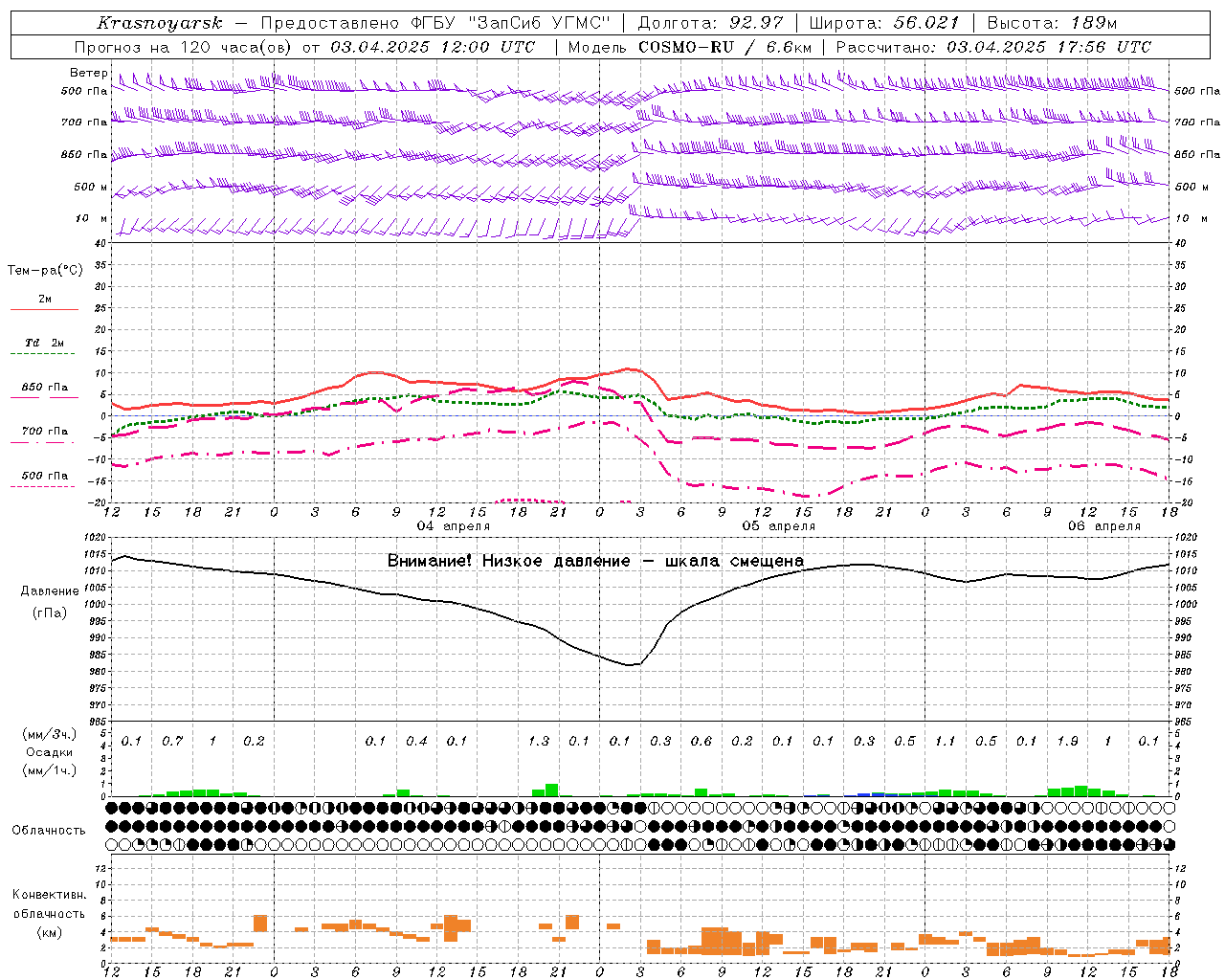The width and height of the screenshot is (1225, 980).
Task: Click the '04 апреля' date label
Action: pyautogui.click(x=453, y=525)
